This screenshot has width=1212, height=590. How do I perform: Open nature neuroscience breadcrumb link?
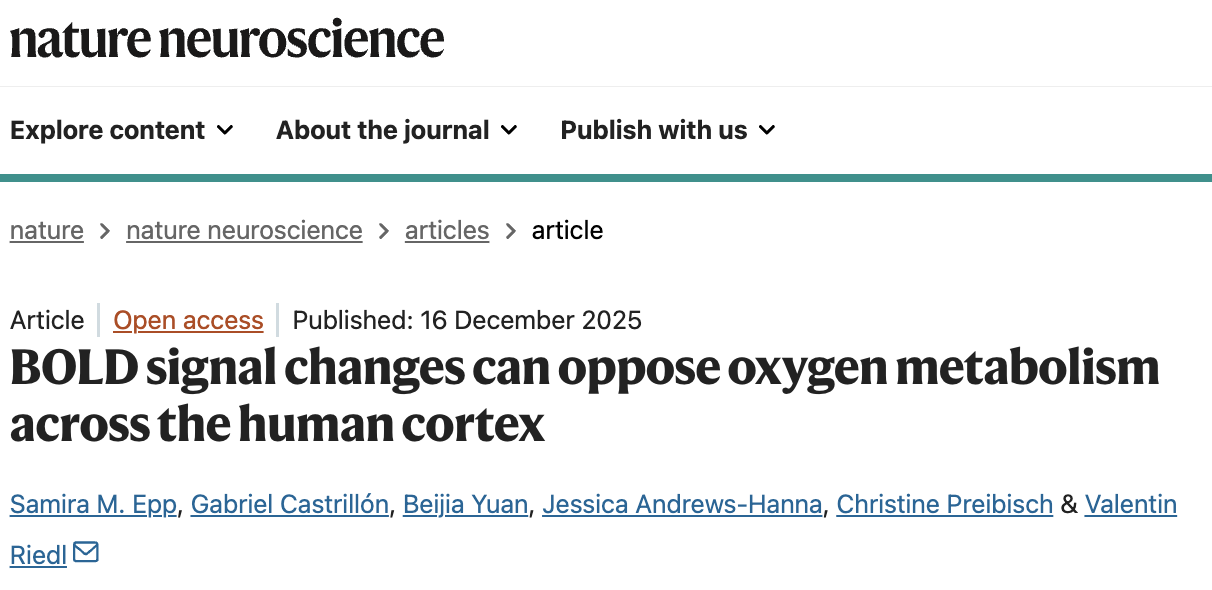(x=244, y=231)
